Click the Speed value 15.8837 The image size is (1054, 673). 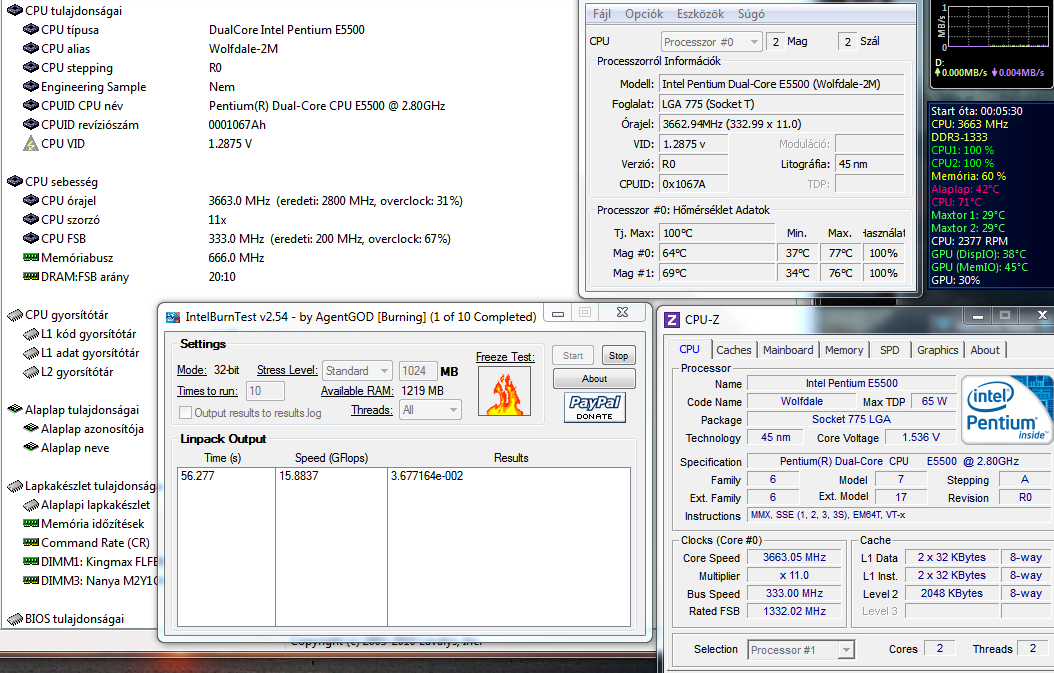298,475
